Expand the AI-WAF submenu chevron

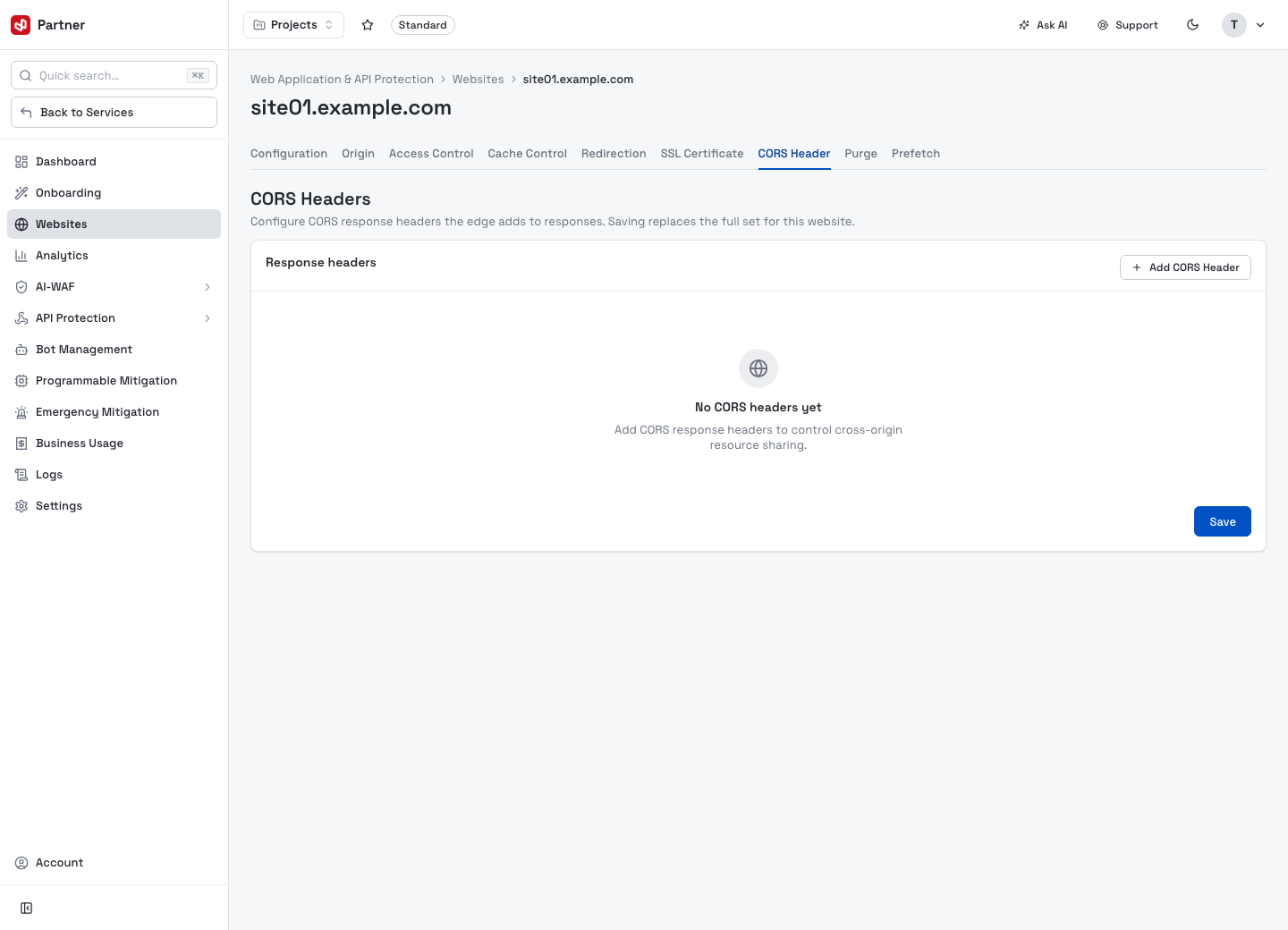(208, 287)
